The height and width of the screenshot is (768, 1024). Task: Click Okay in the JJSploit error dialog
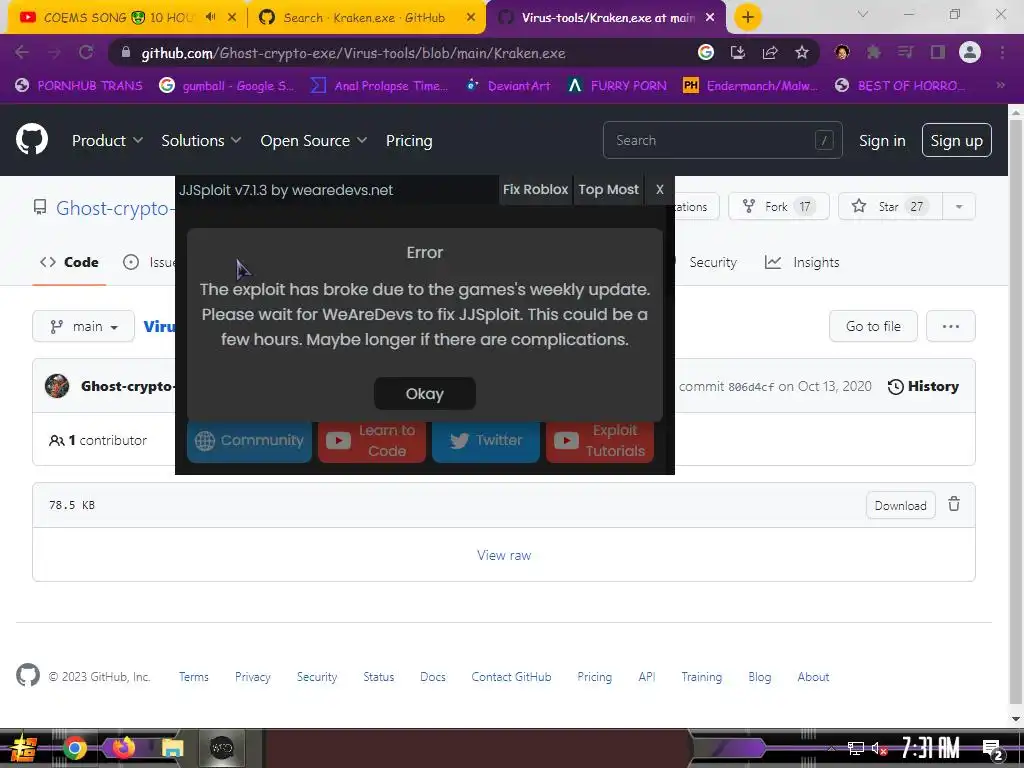click(424, 394)
